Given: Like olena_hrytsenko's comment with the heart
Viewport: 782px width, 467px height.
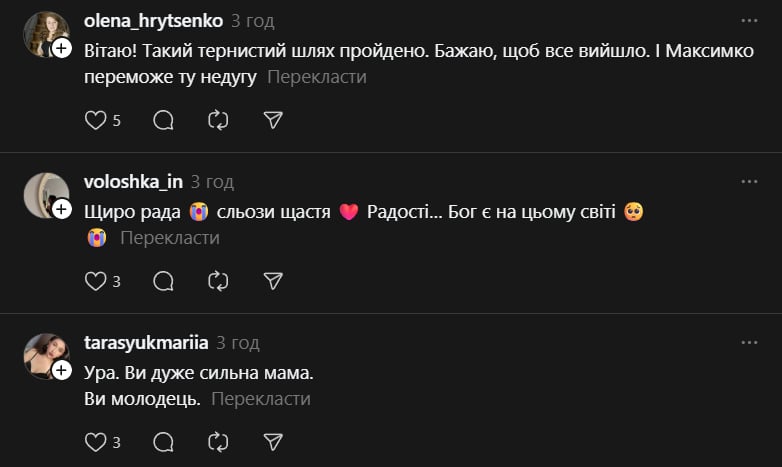Looking at the screenshot, I should (95, 120).
